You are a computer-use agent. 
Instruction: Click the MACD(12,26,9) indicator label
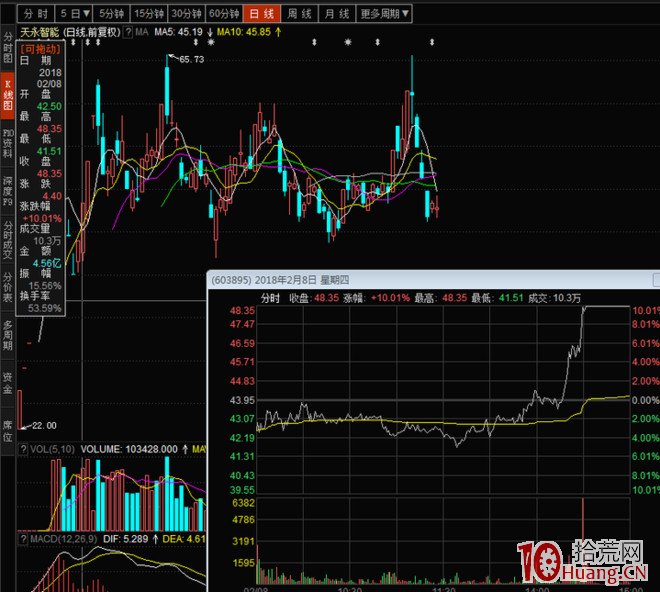[64, 539]
